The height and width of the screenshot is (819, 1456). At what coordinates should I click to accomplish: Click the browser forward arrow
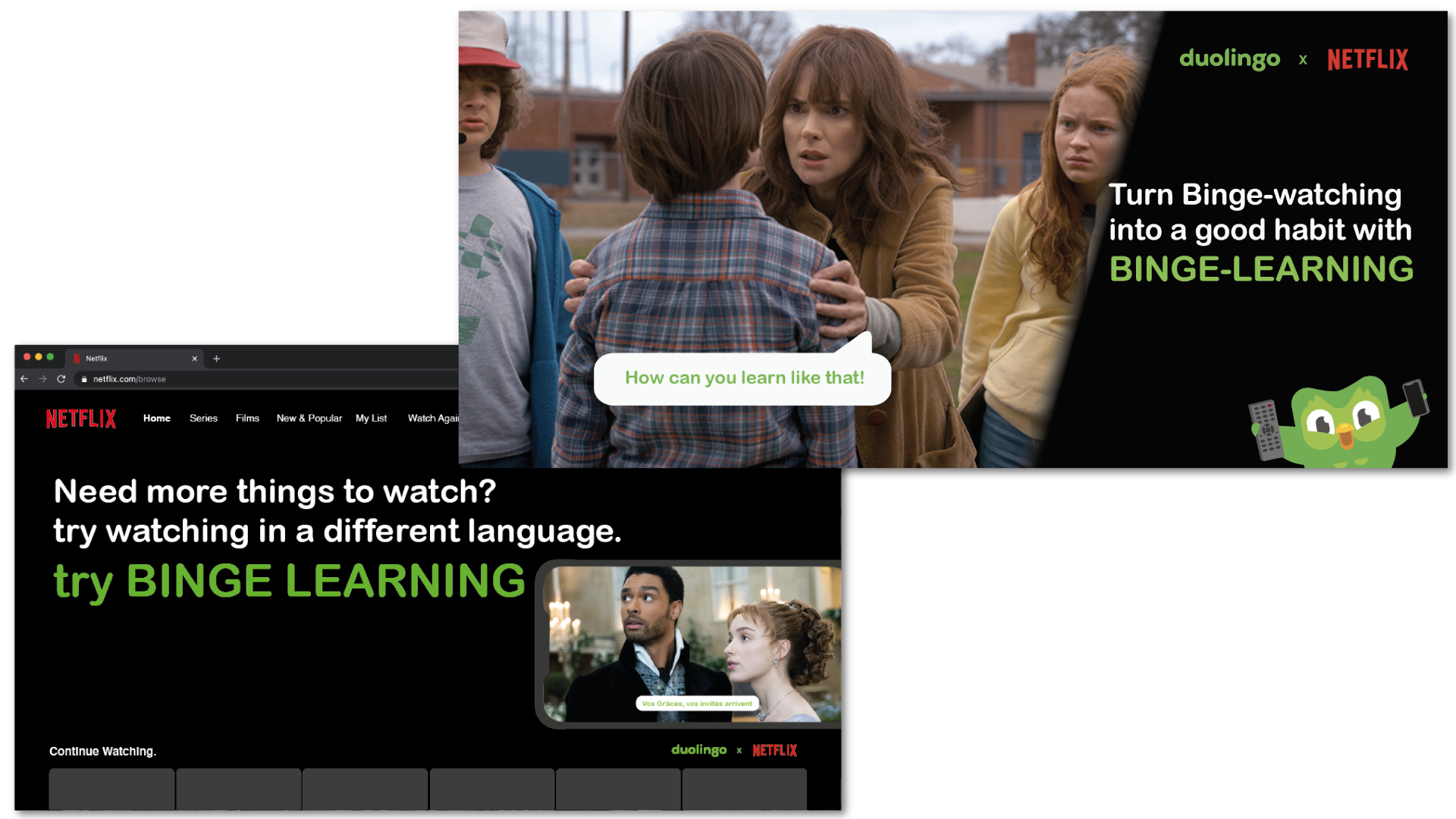point(43,379)
